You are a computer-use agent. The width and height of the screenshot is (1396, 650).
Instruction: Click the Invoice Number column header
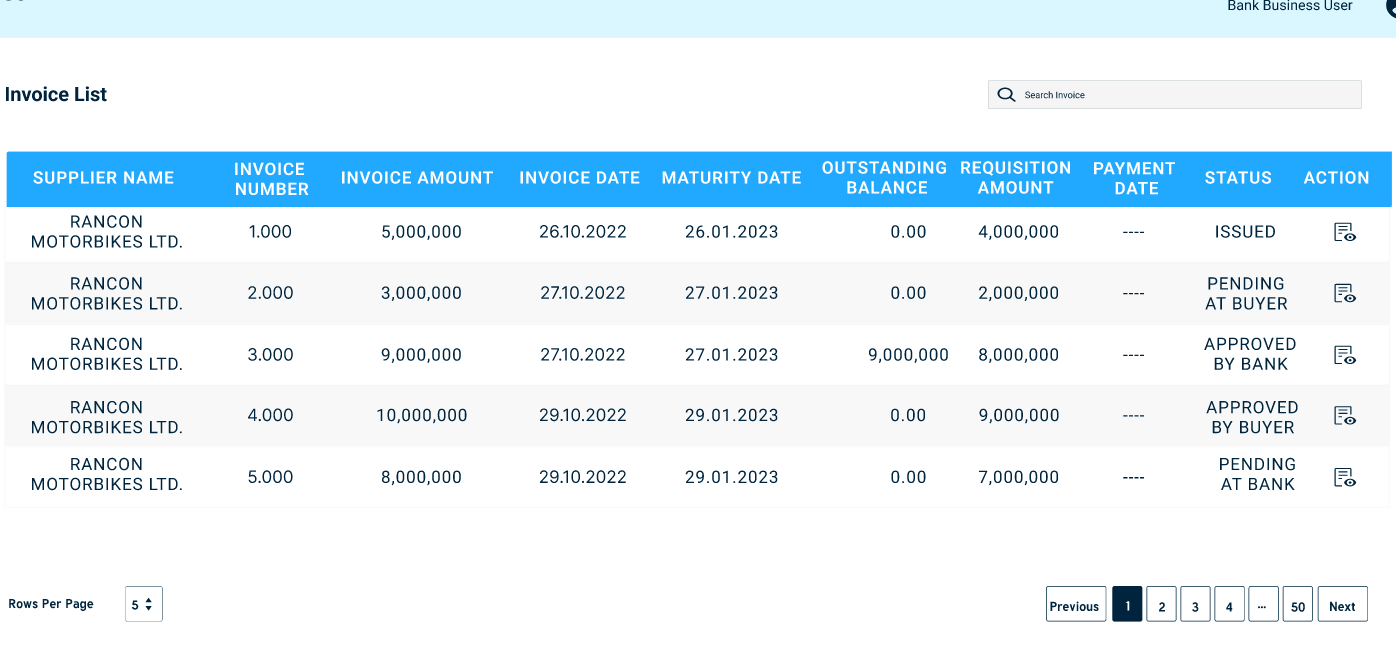click(x=271, y=179)
